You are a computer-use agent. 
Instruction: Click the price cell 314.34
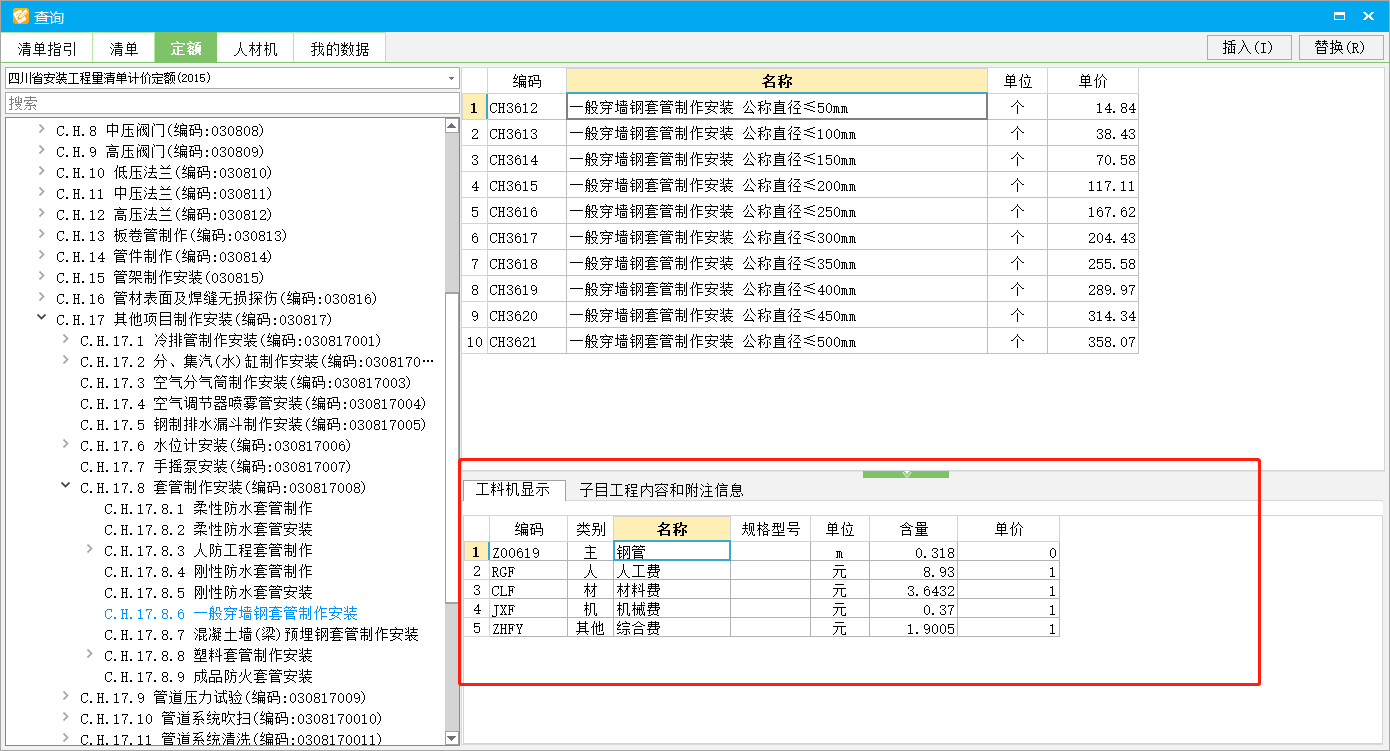(x=1093, y=315)
